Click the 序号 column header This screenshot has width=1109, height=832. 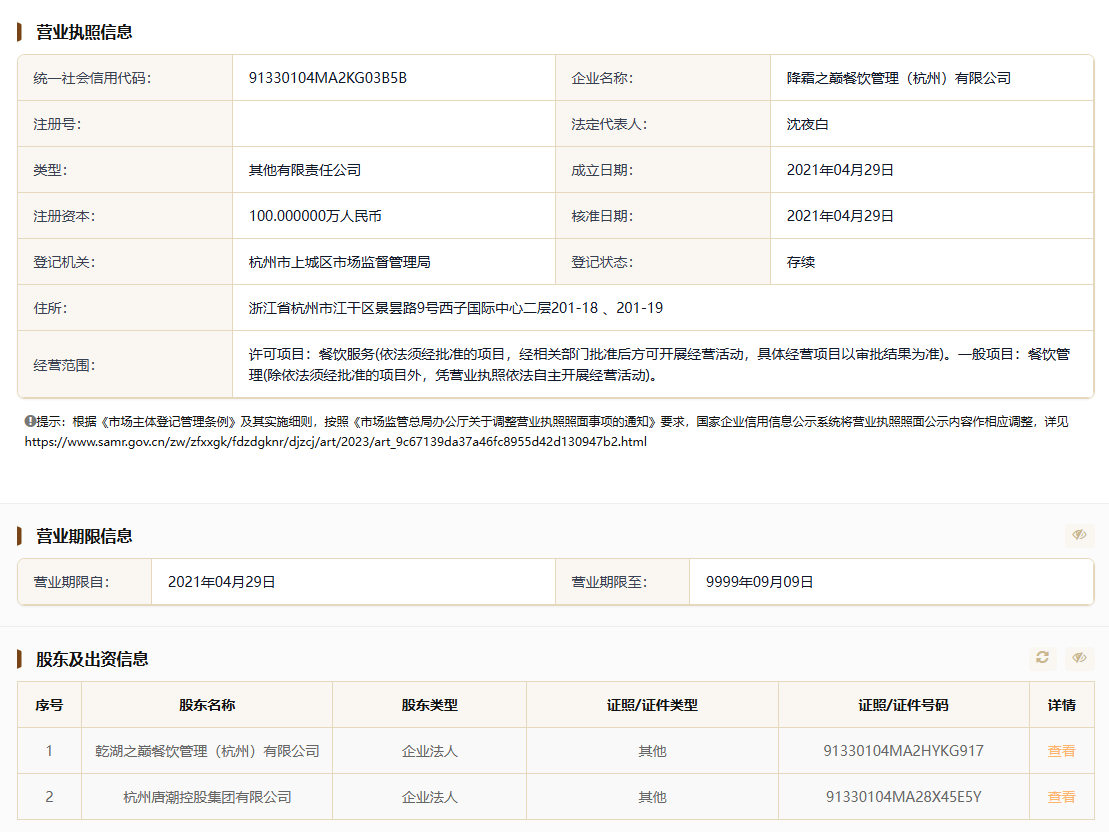[x=49, y=705]
